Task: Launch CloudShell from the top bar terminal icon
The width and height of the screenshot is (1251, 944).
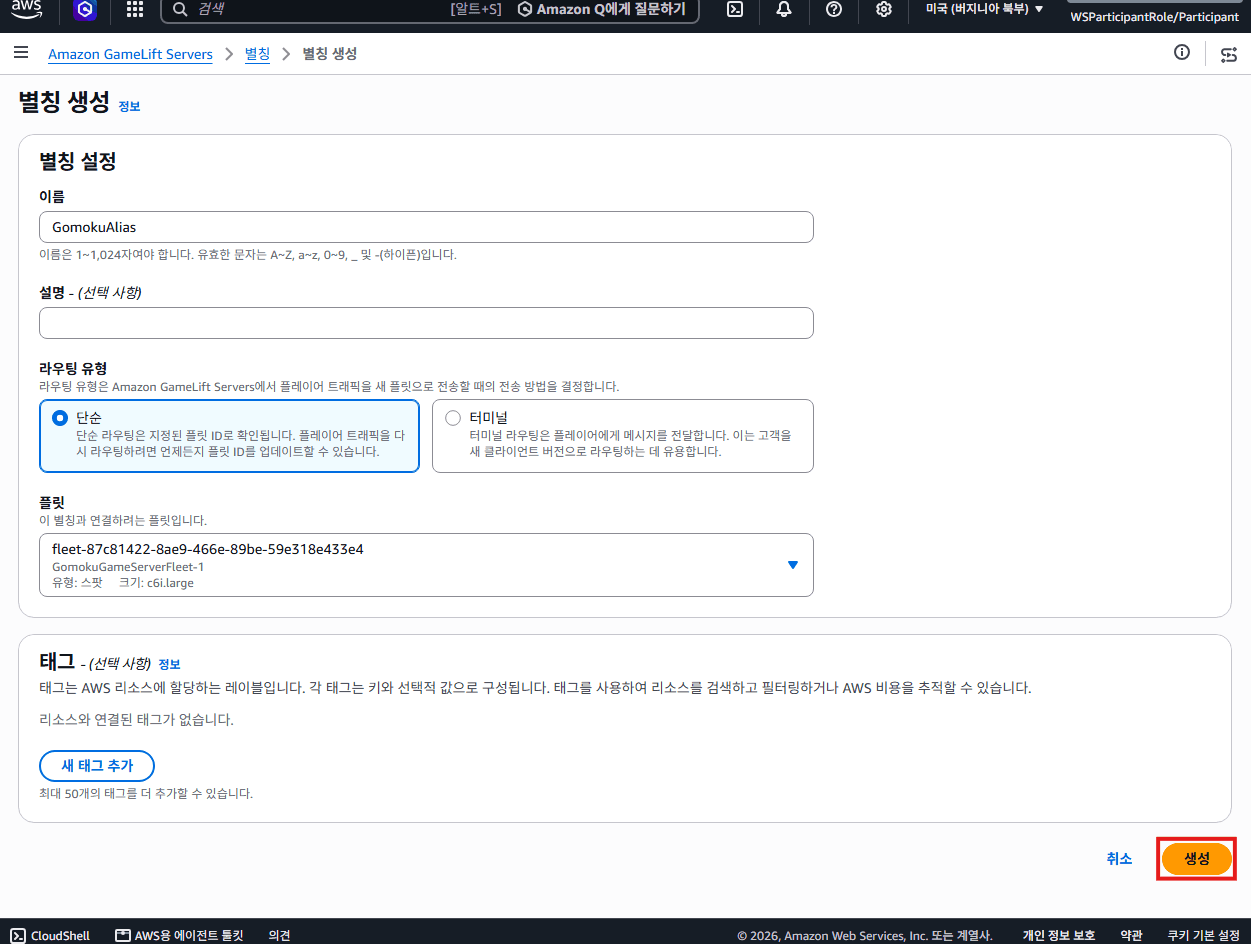Action: tap(734, 10)
